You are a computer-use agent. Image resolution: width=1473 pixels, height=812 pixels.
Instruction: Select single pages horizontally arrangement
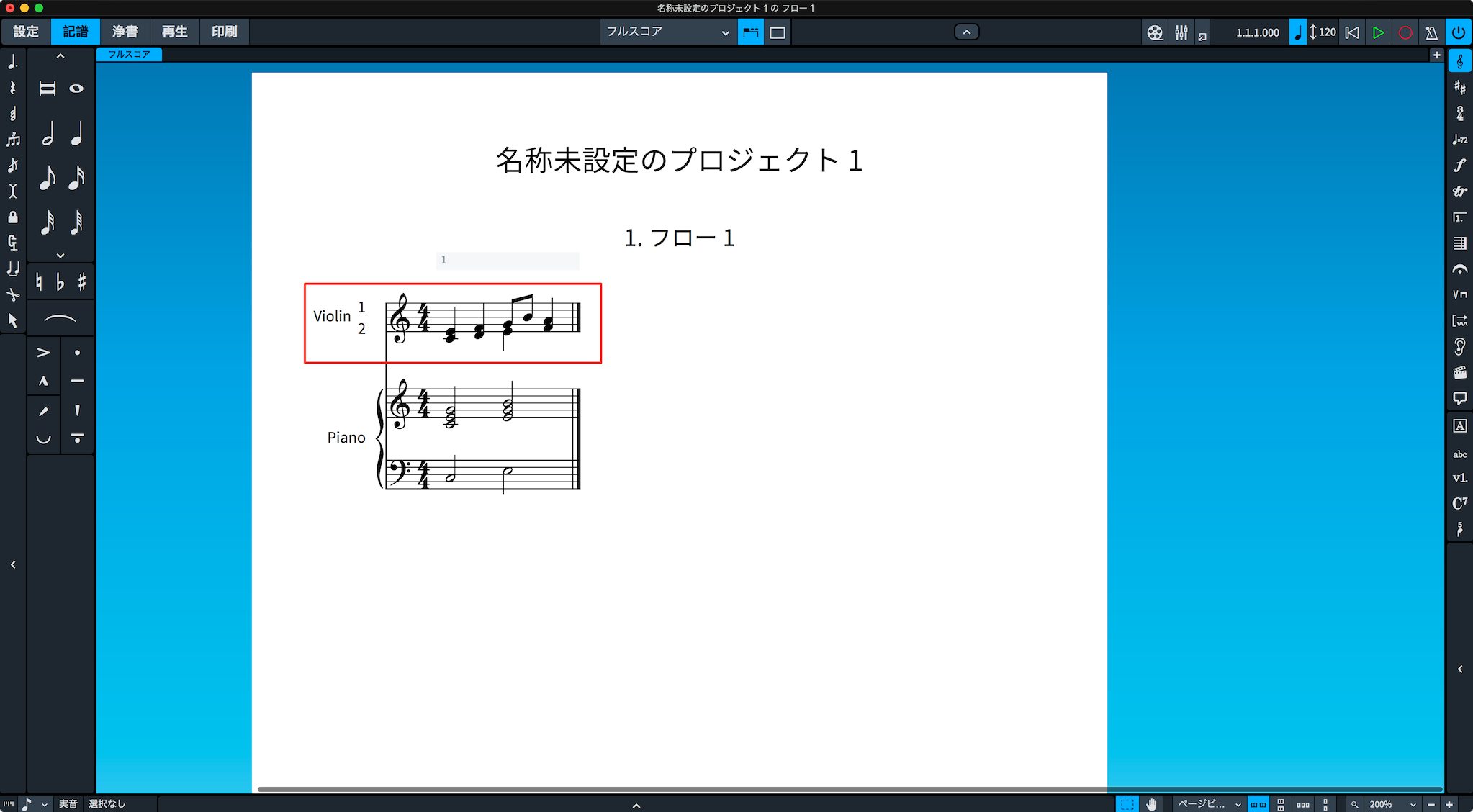1303,804
